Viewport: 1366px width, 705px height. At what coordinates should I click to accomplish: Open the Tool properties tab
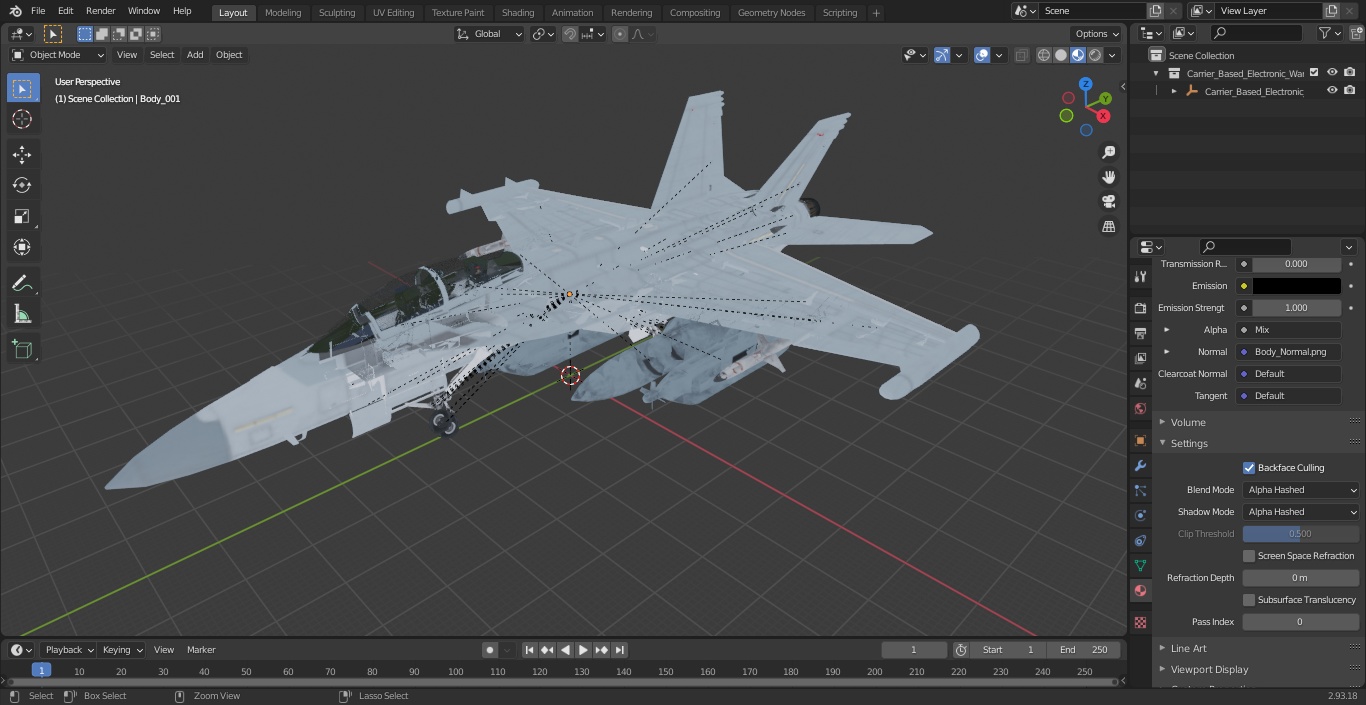[x=1140, y=277]
